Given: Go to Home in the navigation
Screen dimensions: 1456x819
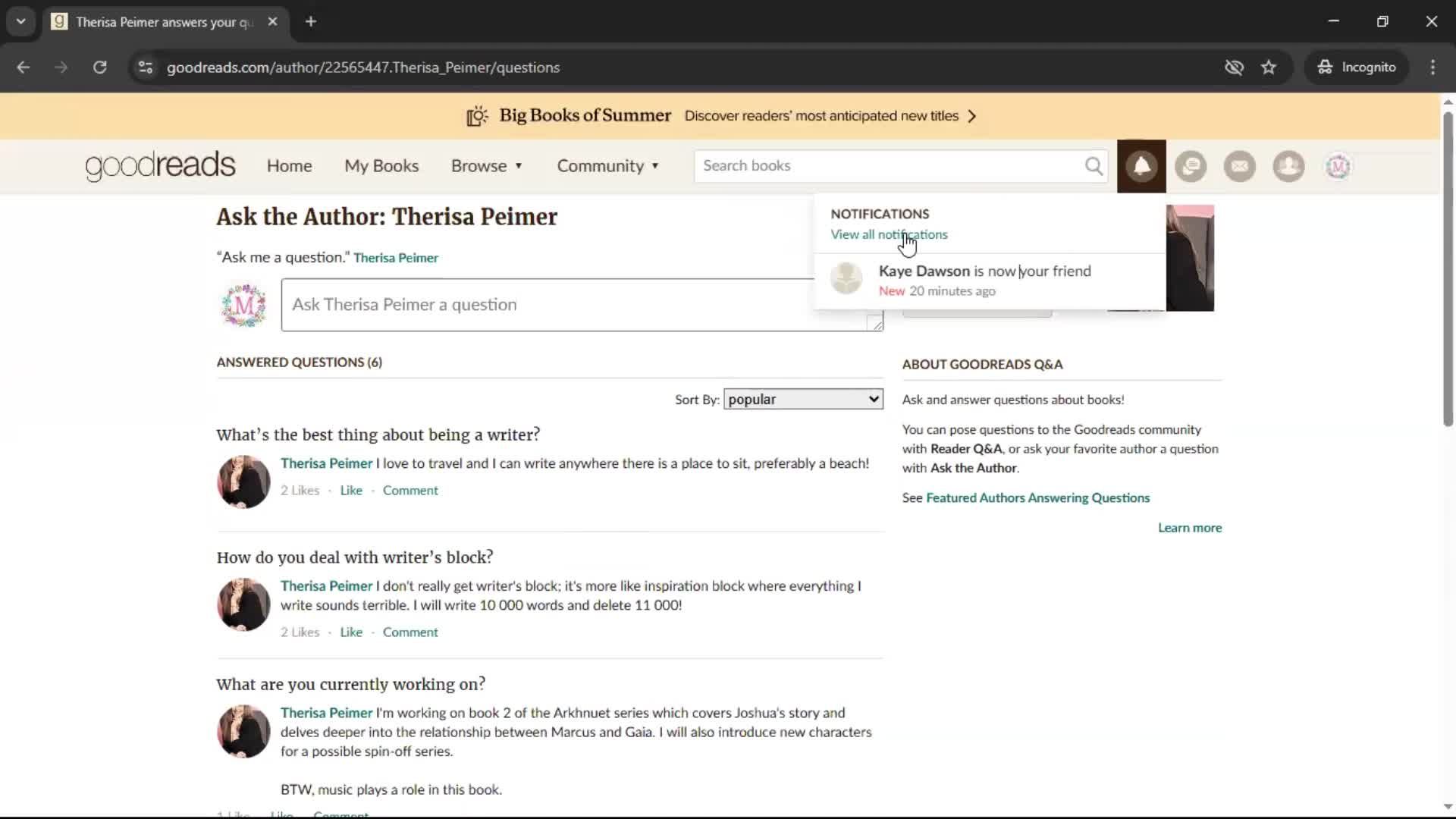Looking at the screenshot, I should 289,166.
